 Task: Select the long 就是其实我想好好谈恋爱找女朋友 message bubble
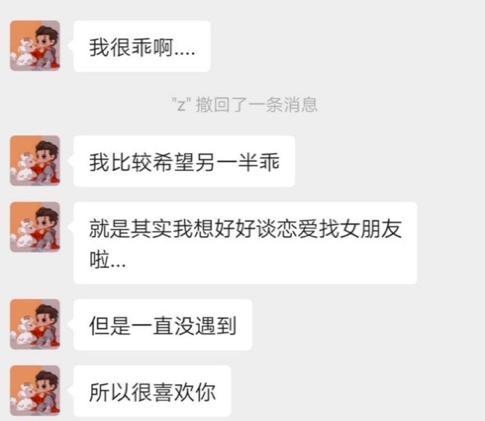245,243
